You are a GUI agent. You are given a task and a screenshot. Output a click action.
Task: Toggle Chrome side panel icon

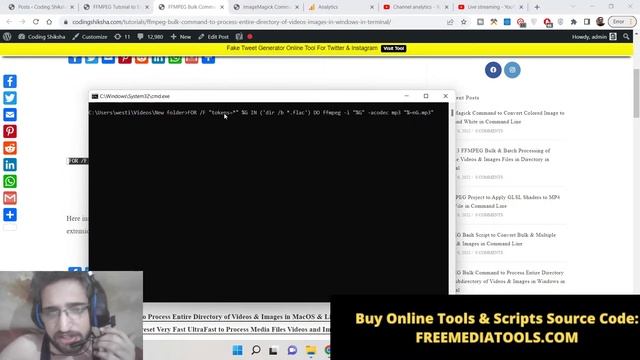click(587, 22)
